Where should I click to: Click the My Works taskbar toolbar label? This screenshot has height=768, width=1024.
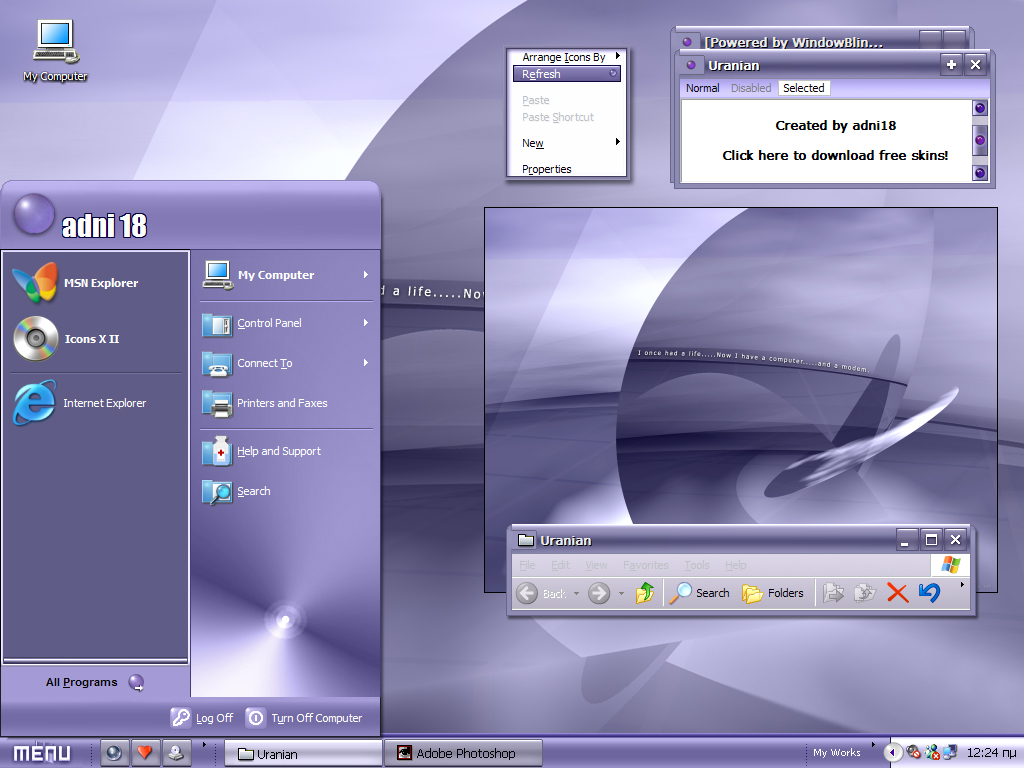pyautogui.click(x=837, y=753)
